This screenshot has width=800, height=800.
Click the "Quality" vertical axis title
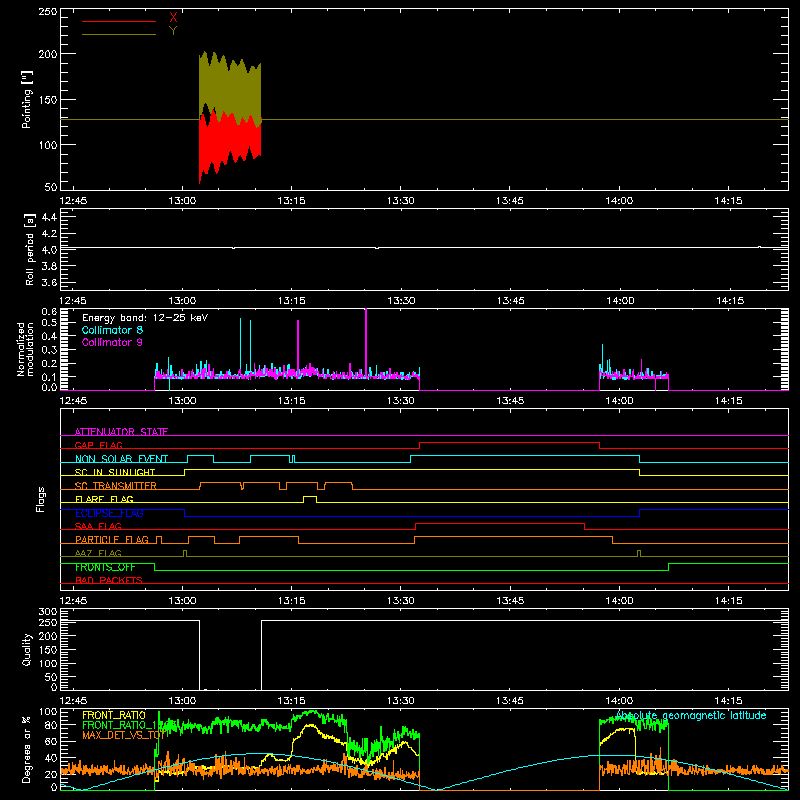(x=27, y=649)
